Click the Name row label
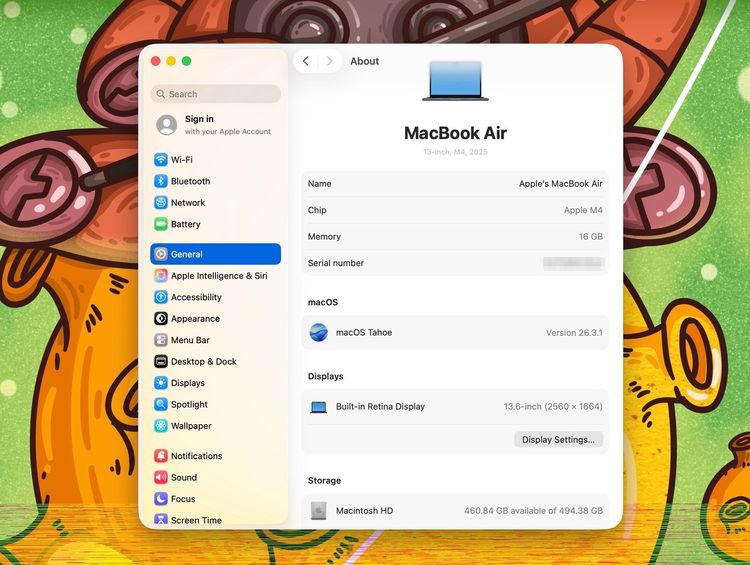The image size is (750, 565). tap(320, 184)
